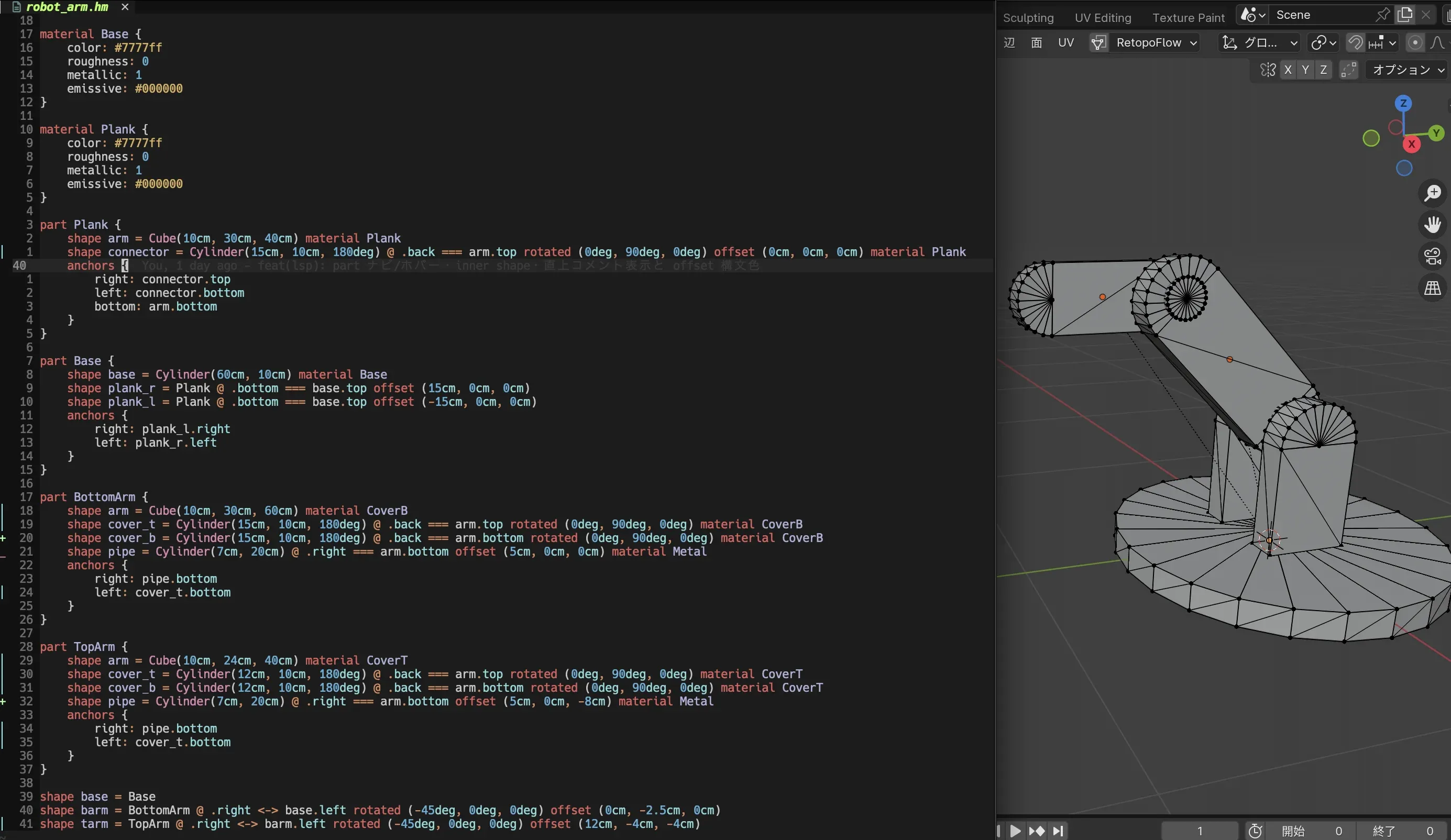This screenshot has width=1451, height=840.
Task: Open the scene browse dropdown icon
Action: point(1252,15)
